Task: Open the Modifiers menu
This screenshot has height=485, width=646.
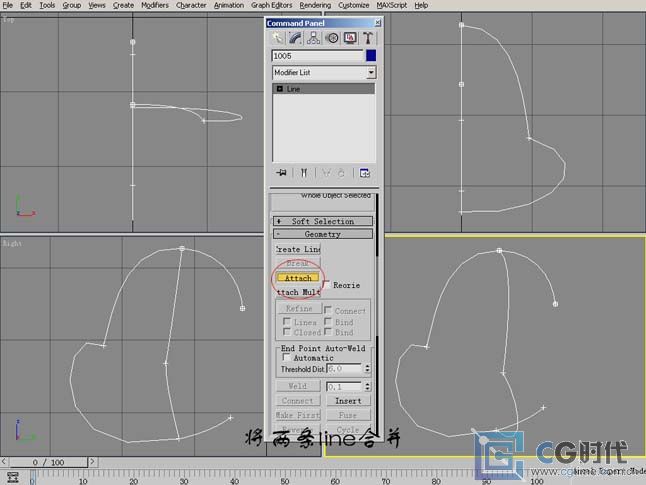Action: click(x=155, y=5)
